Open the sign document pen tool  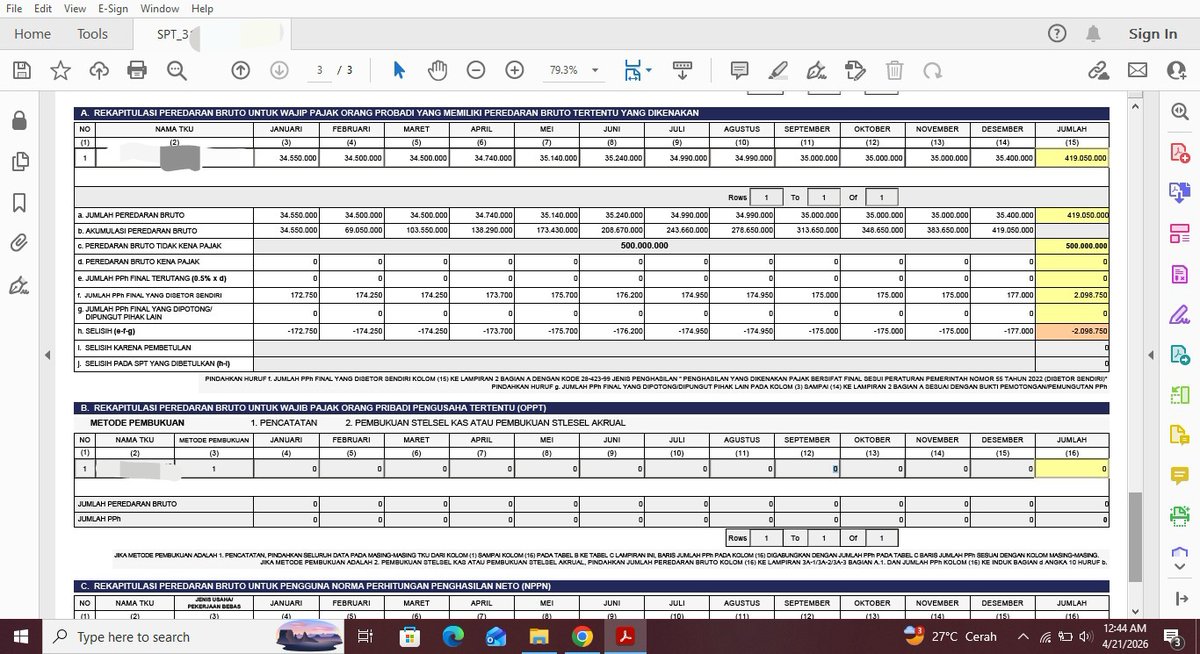click(816, 70)
